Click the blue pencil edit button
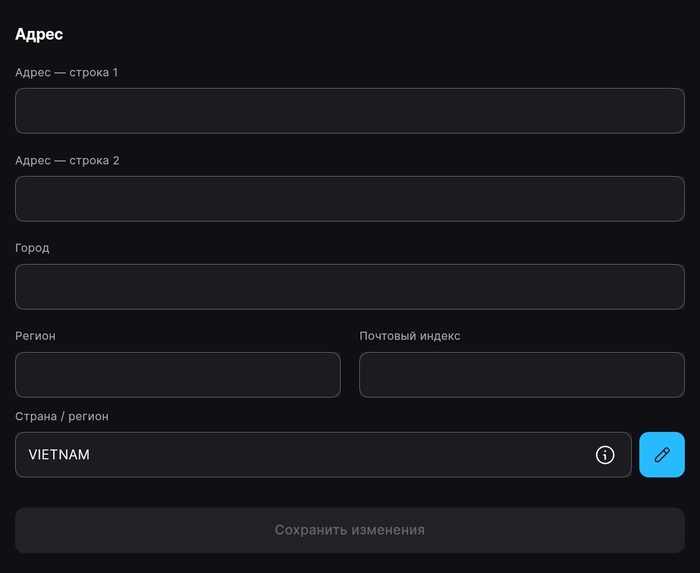The image size is (700, 573). coord(662,455)
